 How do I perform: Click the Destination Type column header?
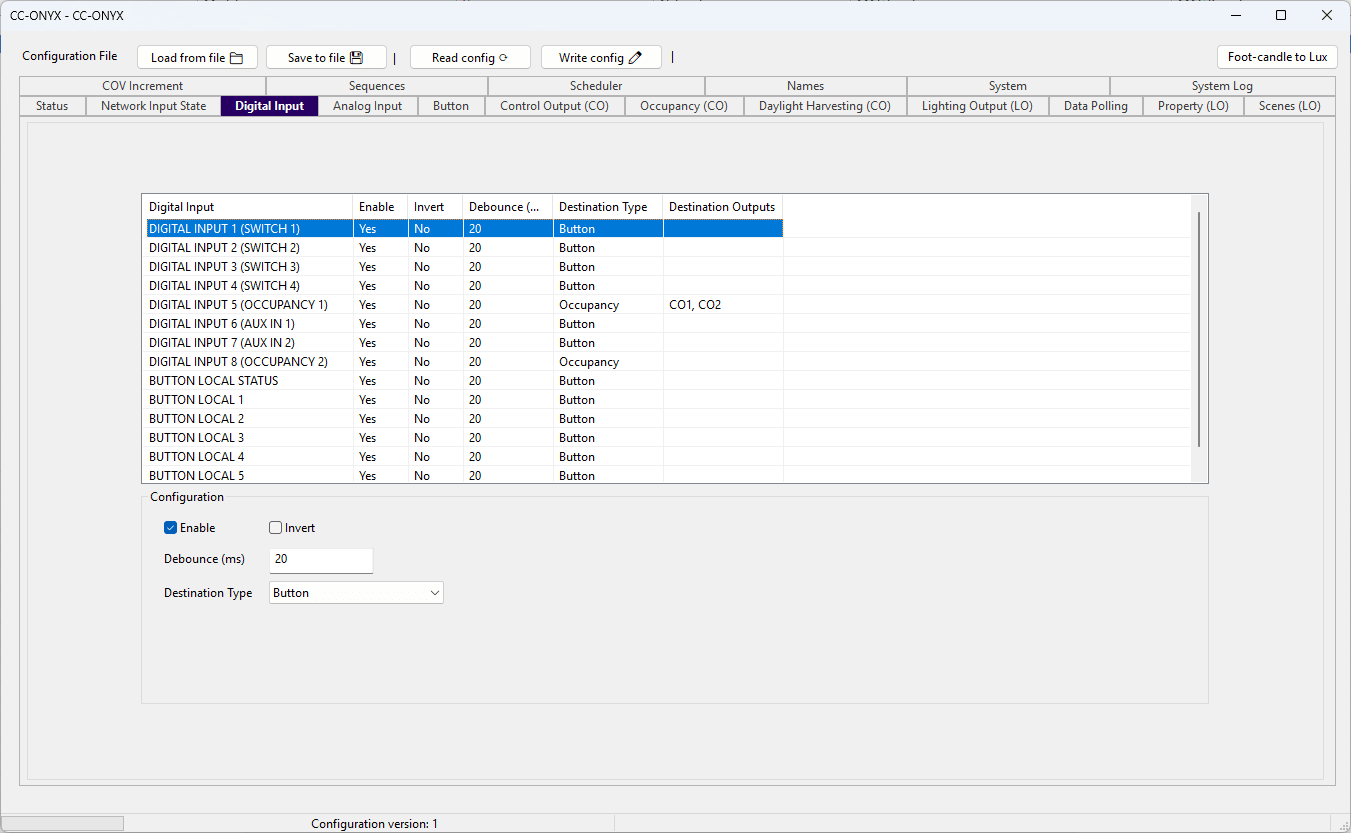[x=608, y=207]
